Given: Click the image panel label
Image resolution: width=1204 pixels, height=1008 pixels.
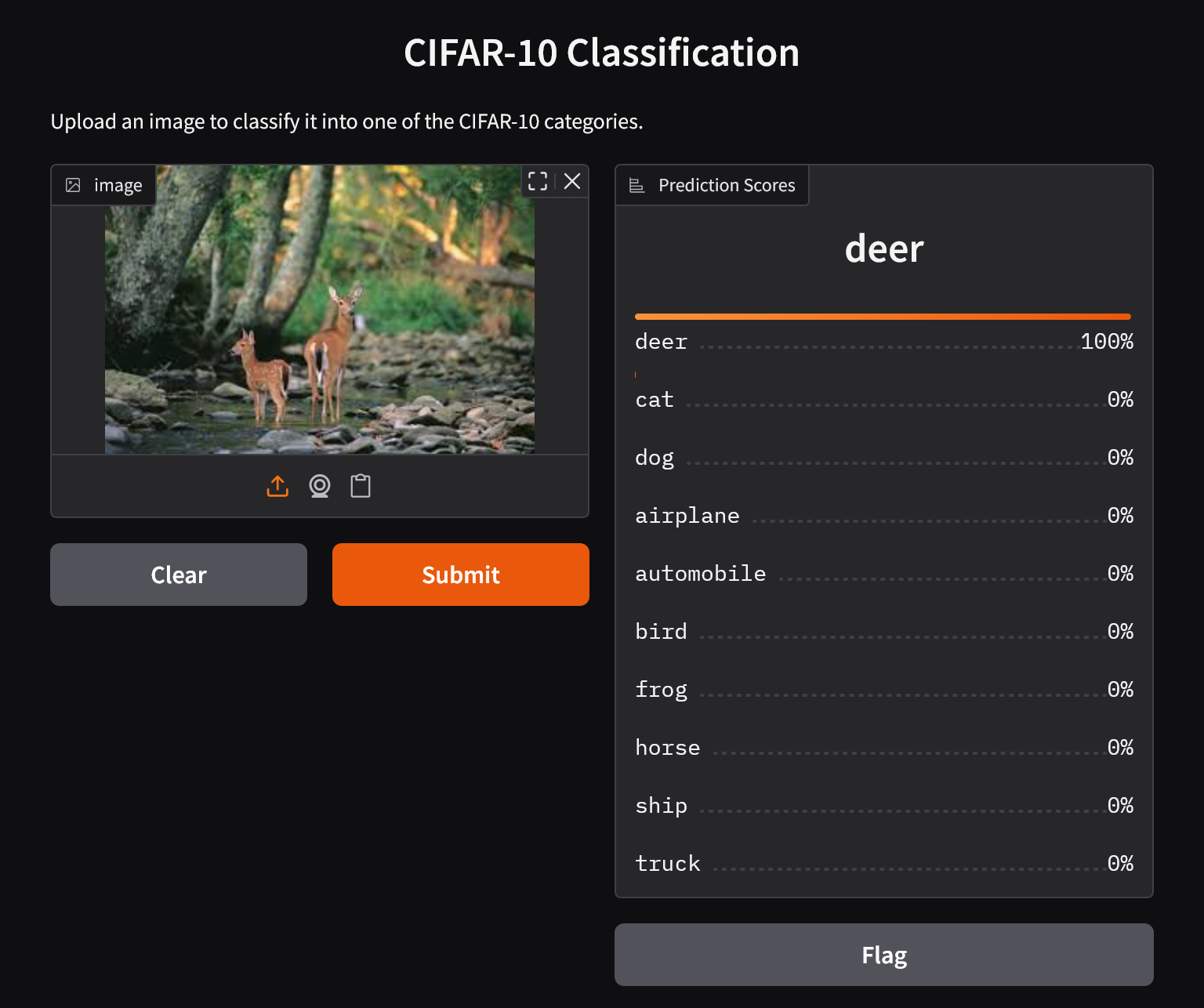Looking at the screenshot, I should point(118,185).
